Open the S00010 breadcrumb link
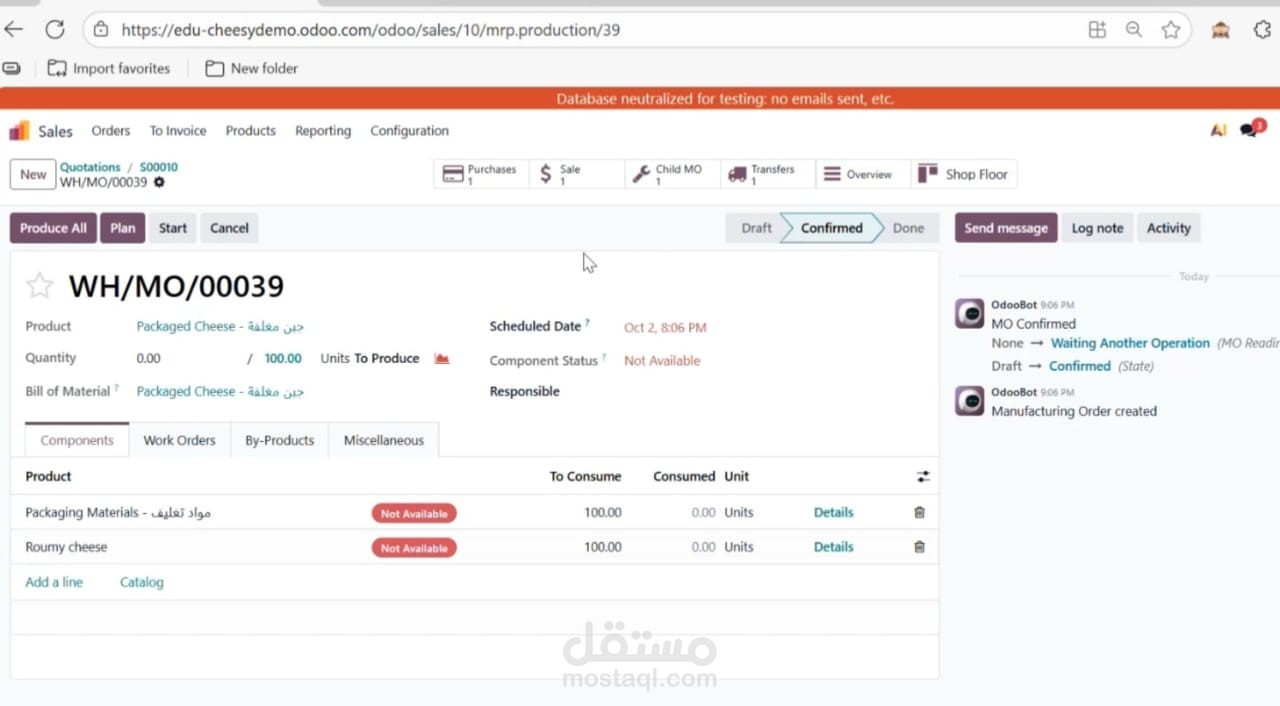This screenshot has width=1280, height=706. pyautogui.click(x=159, y=167)
